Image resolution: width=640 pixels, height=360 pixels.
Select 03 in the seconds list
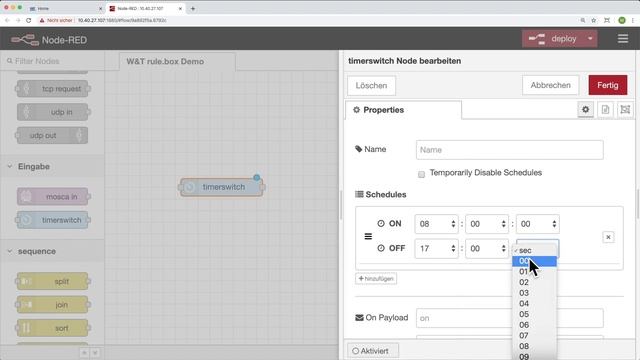tap(534, 293)
